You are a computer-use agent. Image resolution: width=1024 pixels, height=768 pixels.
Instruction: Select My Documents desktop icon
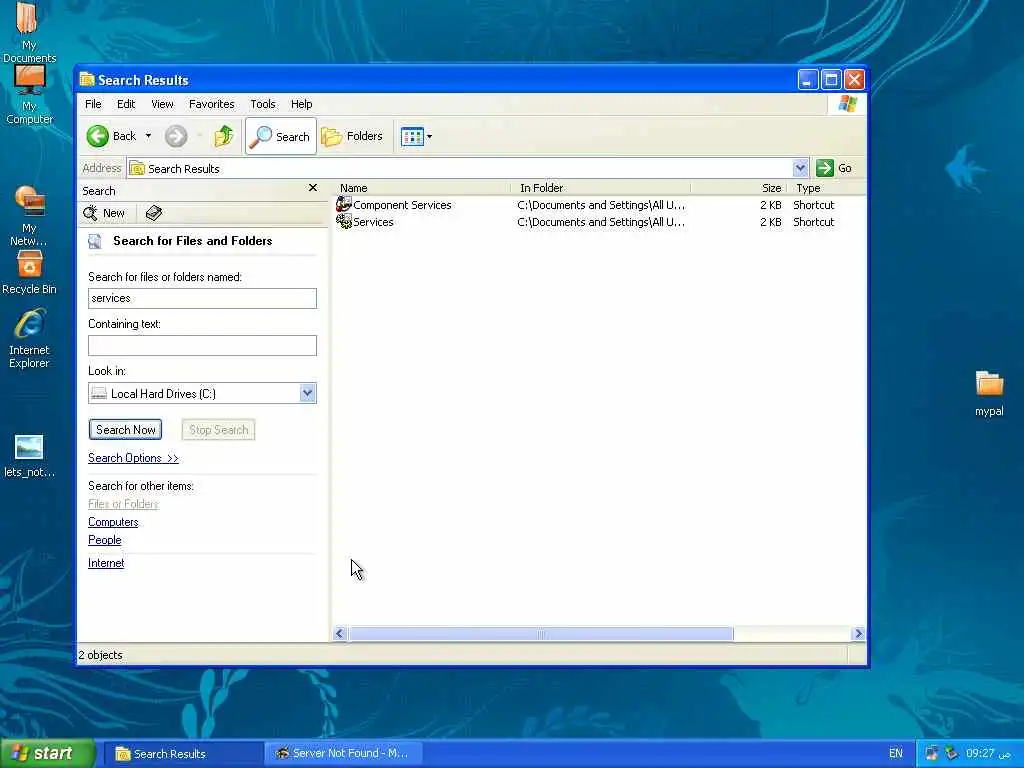tap(29, 33)
